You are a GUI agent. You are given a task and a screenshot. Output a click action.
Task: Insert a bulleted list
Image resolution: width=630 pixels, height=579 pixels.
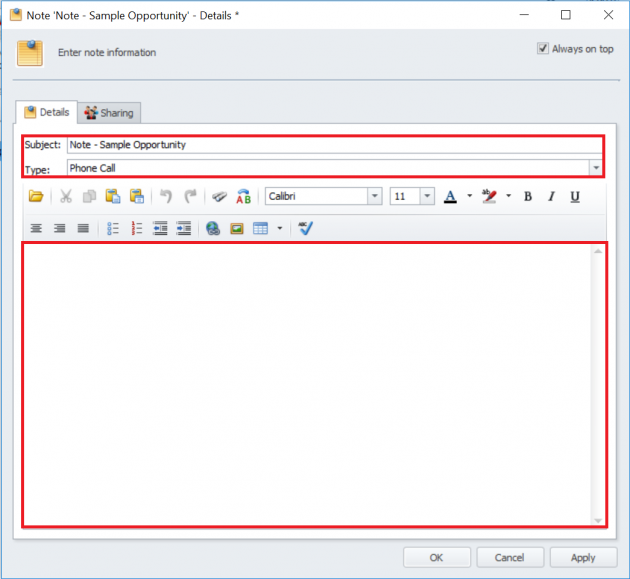coord(112,228)
